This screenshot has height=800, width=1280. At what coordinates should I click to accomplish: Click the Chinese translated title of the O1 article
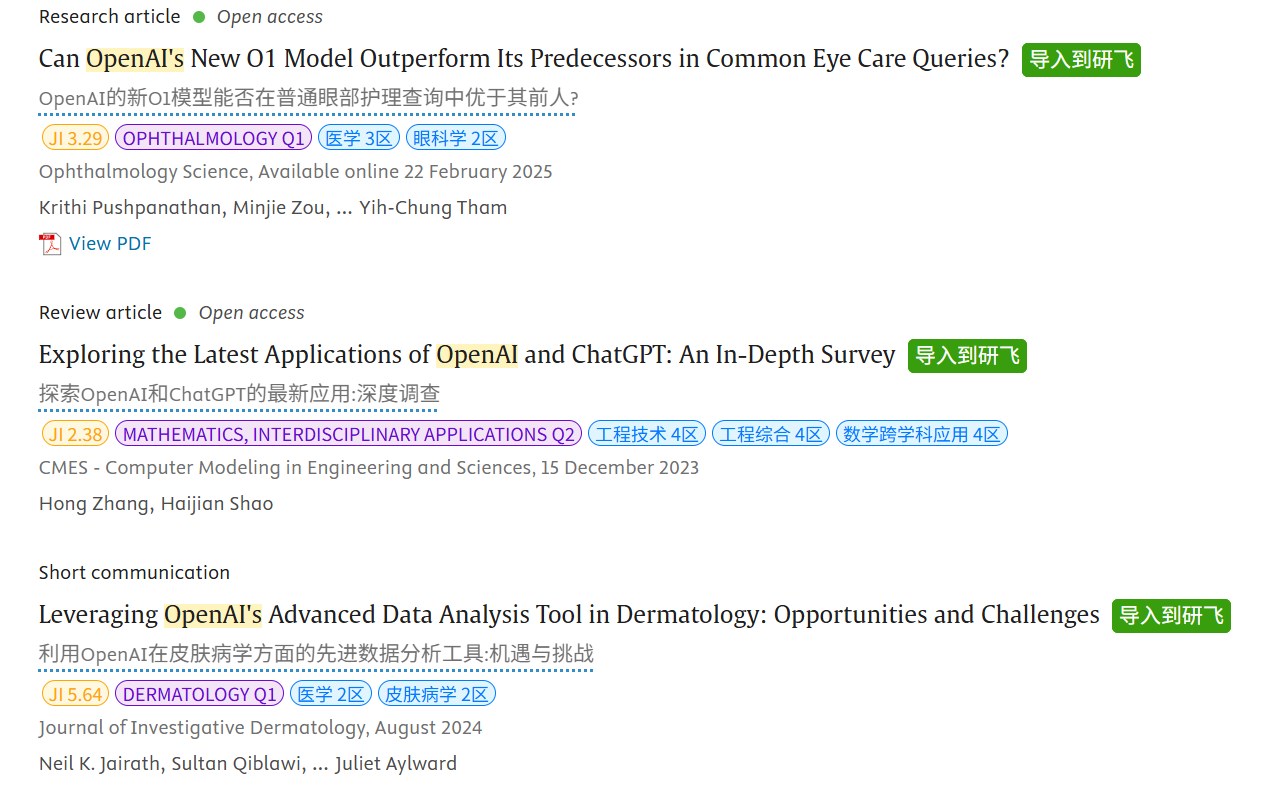click(308, 99)
